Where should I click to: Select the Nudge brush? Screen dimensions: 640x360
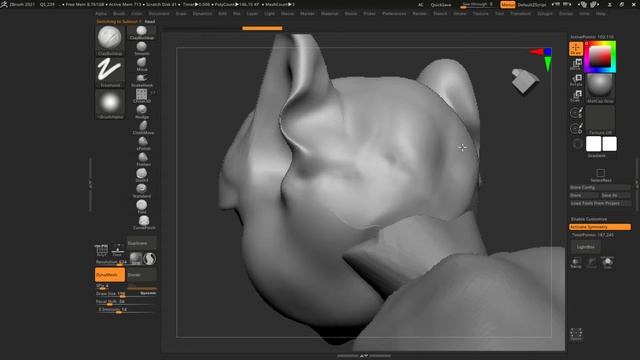point(142,112)
